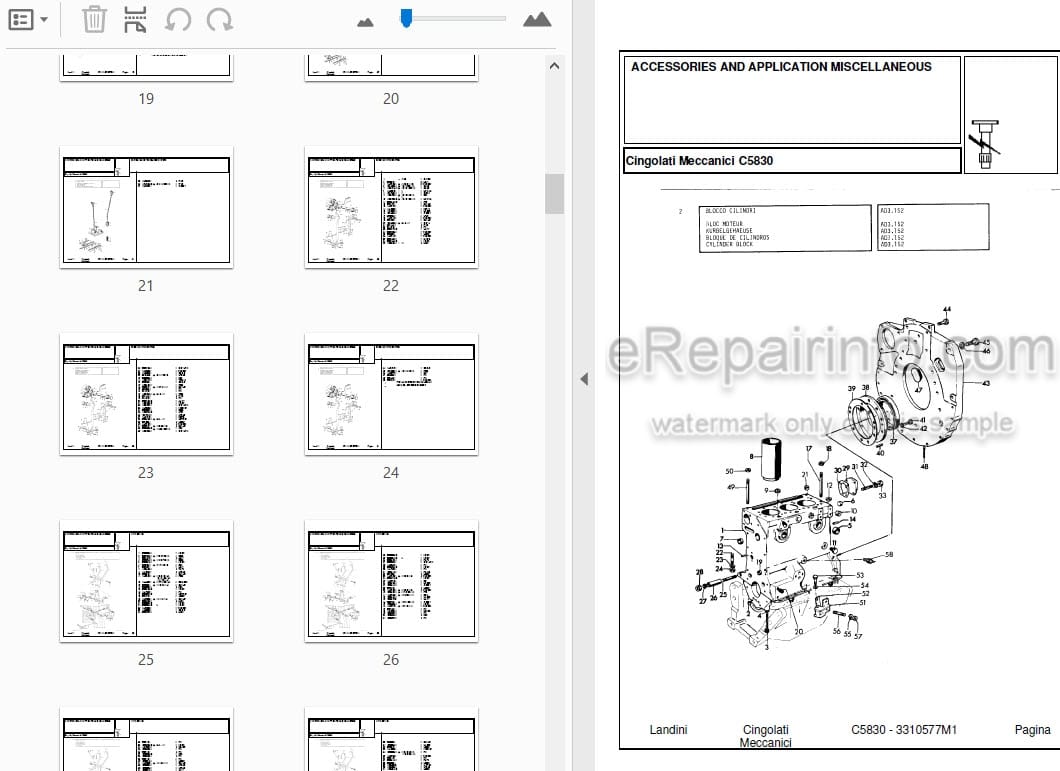
Task: Select the partially visible page 19 thumbnail
Action: click(146, 67)
